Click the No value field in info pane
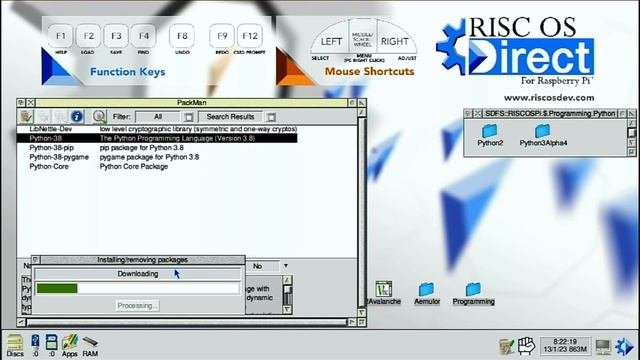Viewport: 640px width, 360px height. [x=262, y=266]
